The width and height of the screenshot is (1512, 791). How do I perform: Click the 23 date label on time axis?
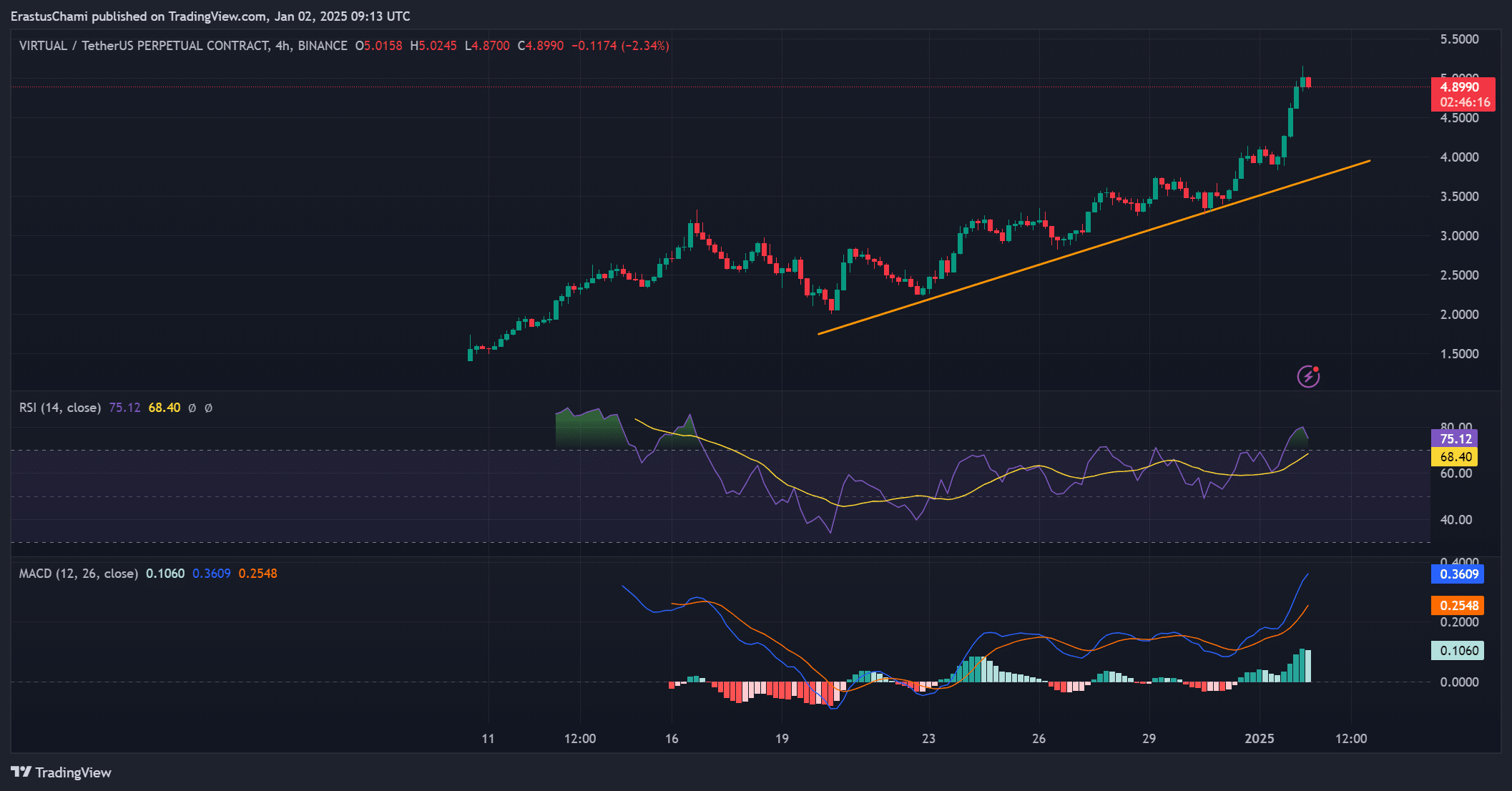click(x=928, y=739)
